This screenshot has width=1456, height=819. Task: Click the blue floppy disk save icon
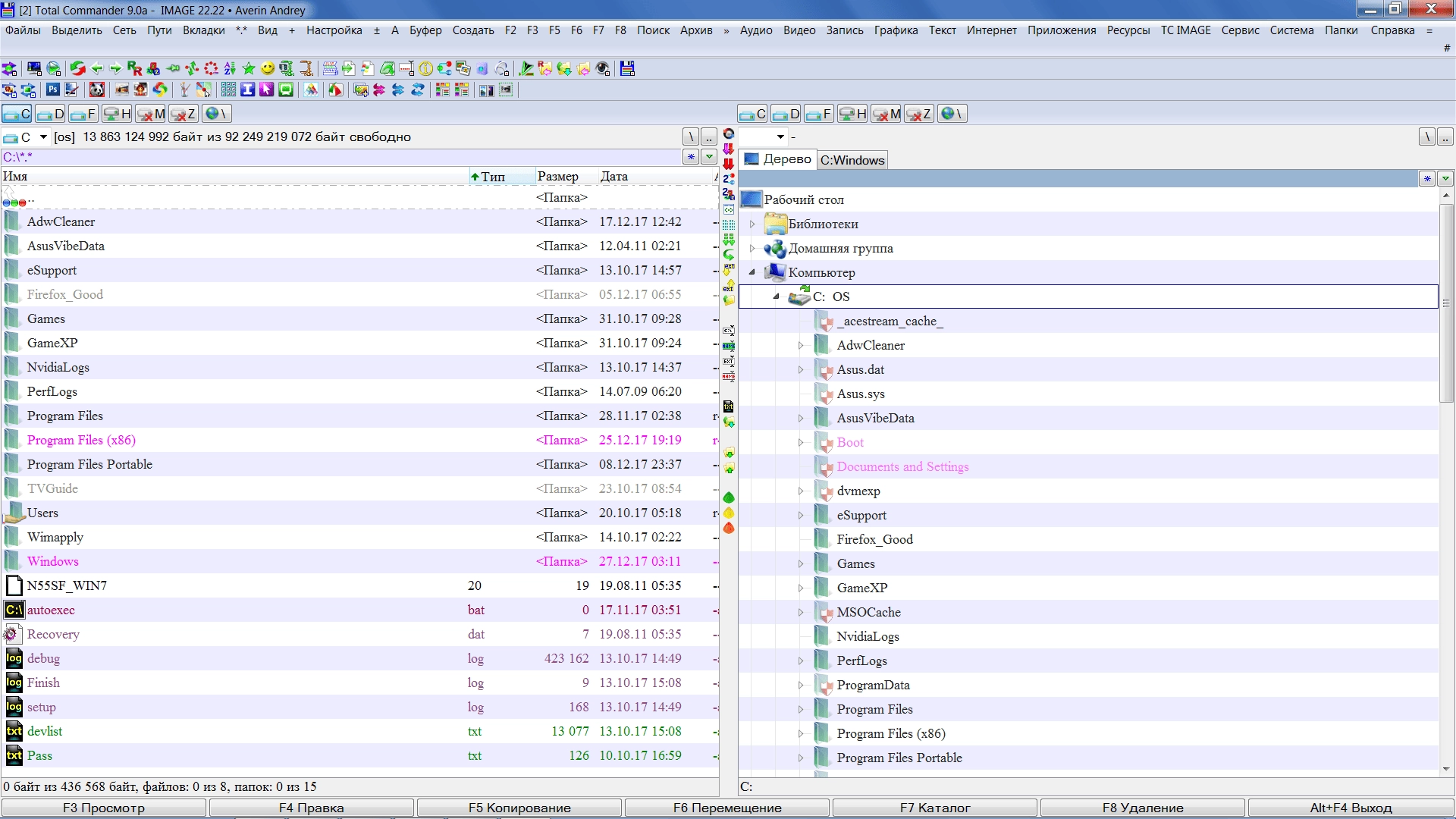click(x=627, y=68)
